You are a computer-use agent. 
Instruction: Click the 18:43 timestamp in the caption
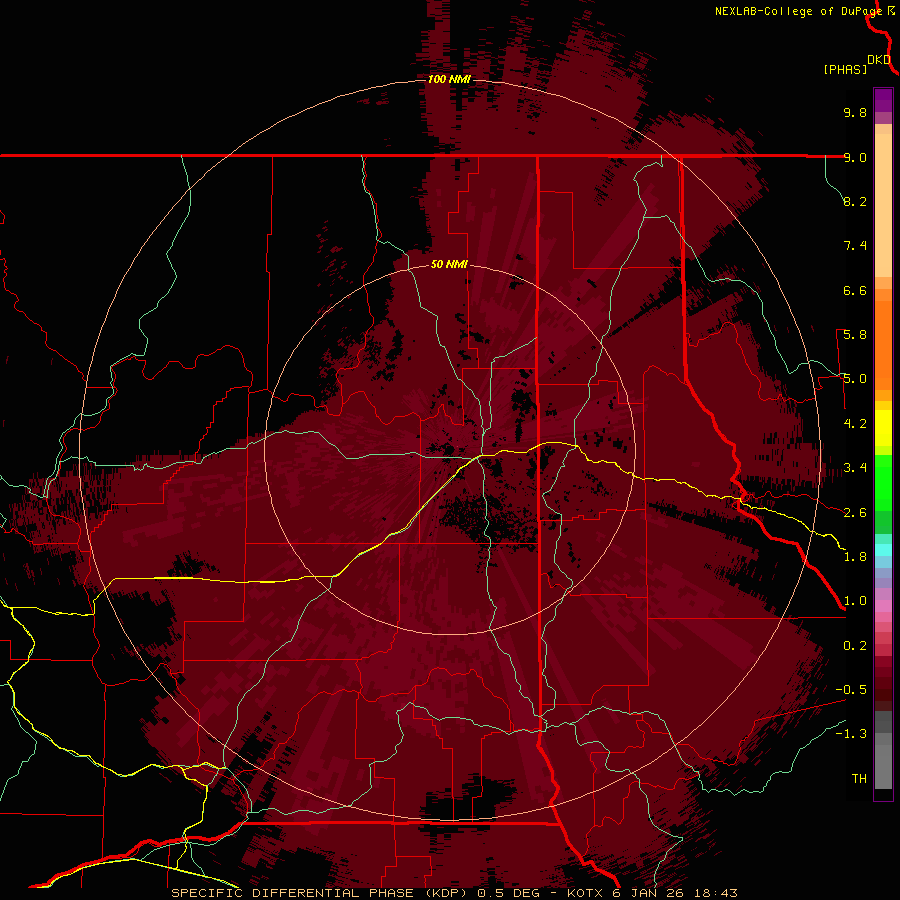[715, 893]
